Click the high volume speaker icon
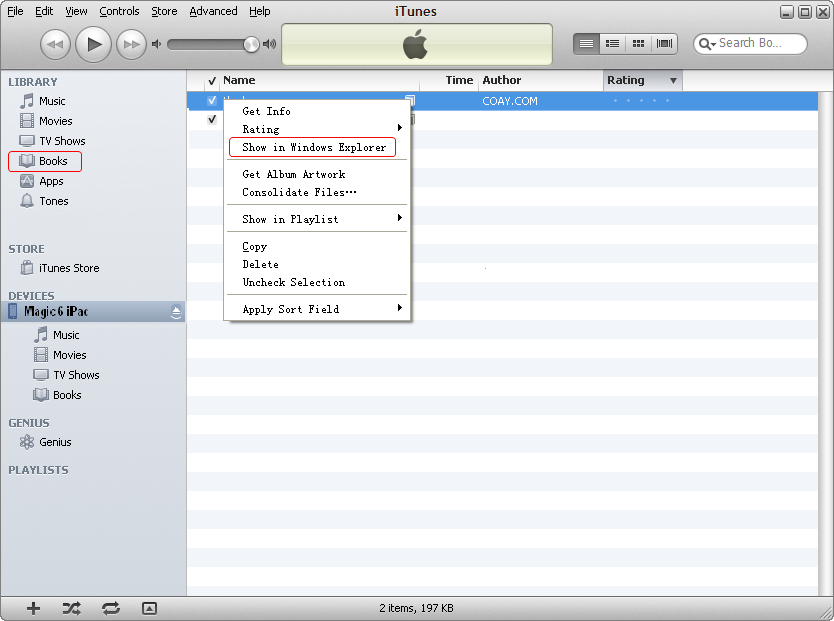 [x=270, y=44]
